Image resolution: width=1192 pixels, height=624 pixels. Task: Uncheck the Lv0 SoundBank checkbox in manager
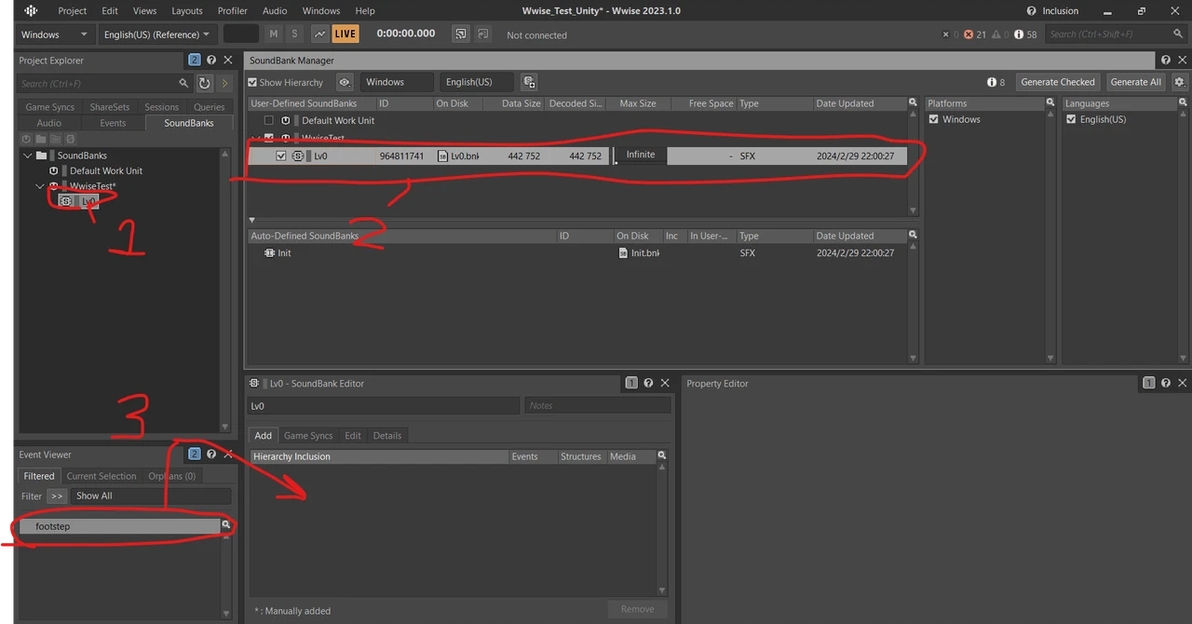coord(281,156)
